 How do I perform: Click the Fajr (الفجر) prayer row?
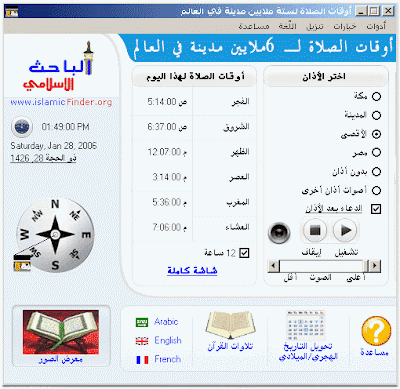coord(195,102)
